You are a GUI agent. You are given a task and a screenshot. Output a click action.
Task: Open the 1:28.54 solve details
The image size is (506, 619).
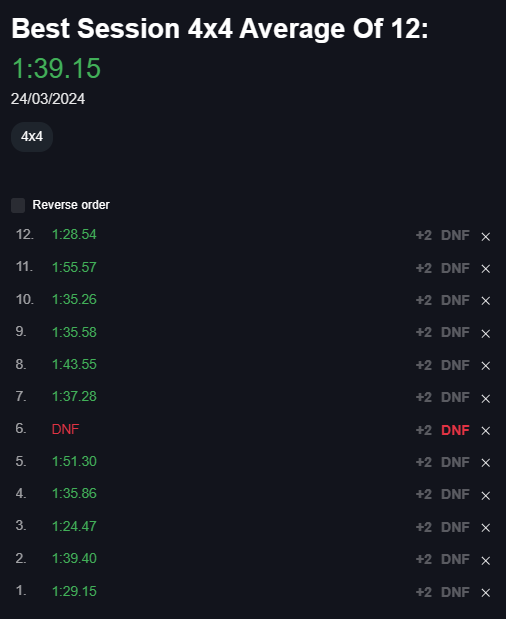point(74,234)
